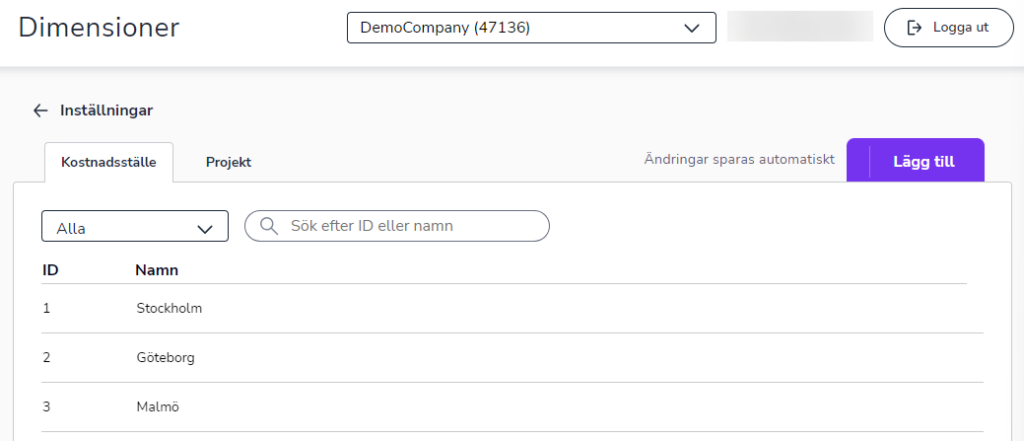The image size is (1024, 441).
Task: Click the Dimensioner page title
Action: click(x=99, y=28)
